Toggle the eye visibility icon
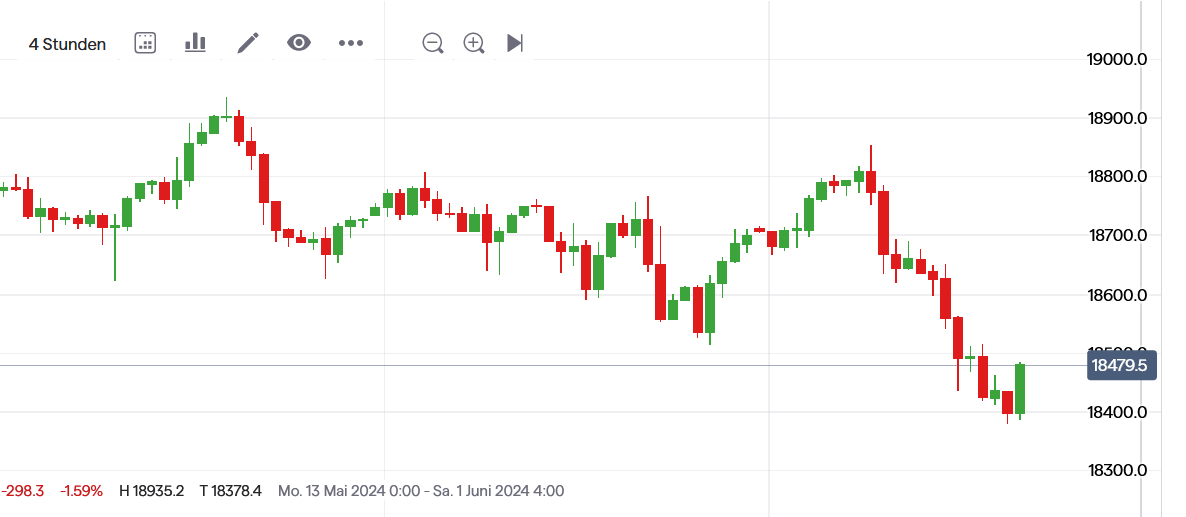This screenshot has width=1186, height=517. [x=299, y=43]
